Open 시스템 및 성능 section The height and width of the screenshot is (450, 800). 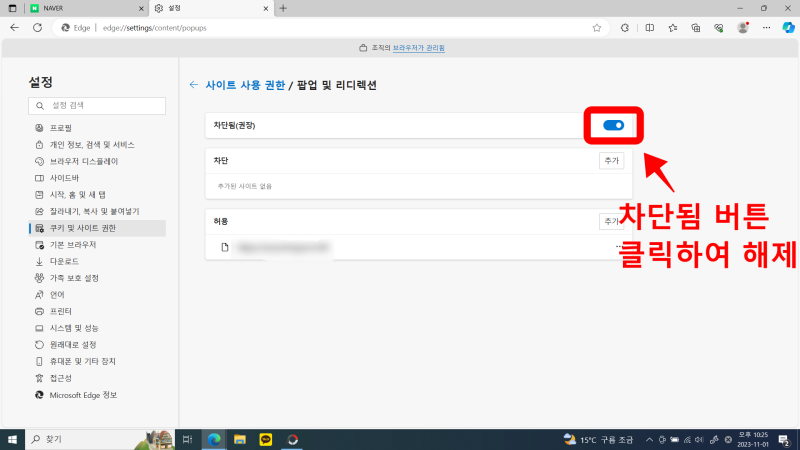(x=97, y=328)
